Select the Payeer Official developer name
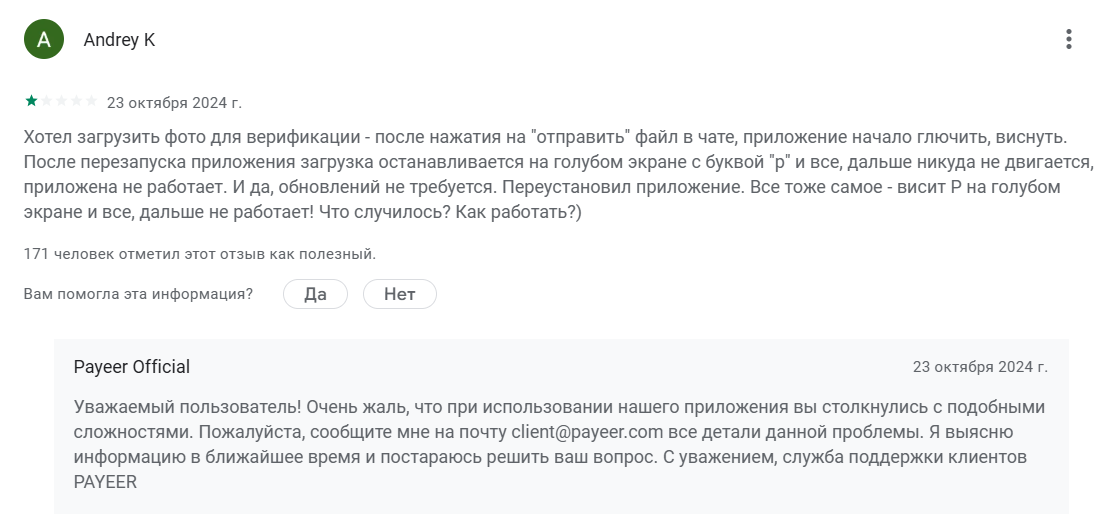The width and height of the screenshot is (1096, 515). (132, 367)
